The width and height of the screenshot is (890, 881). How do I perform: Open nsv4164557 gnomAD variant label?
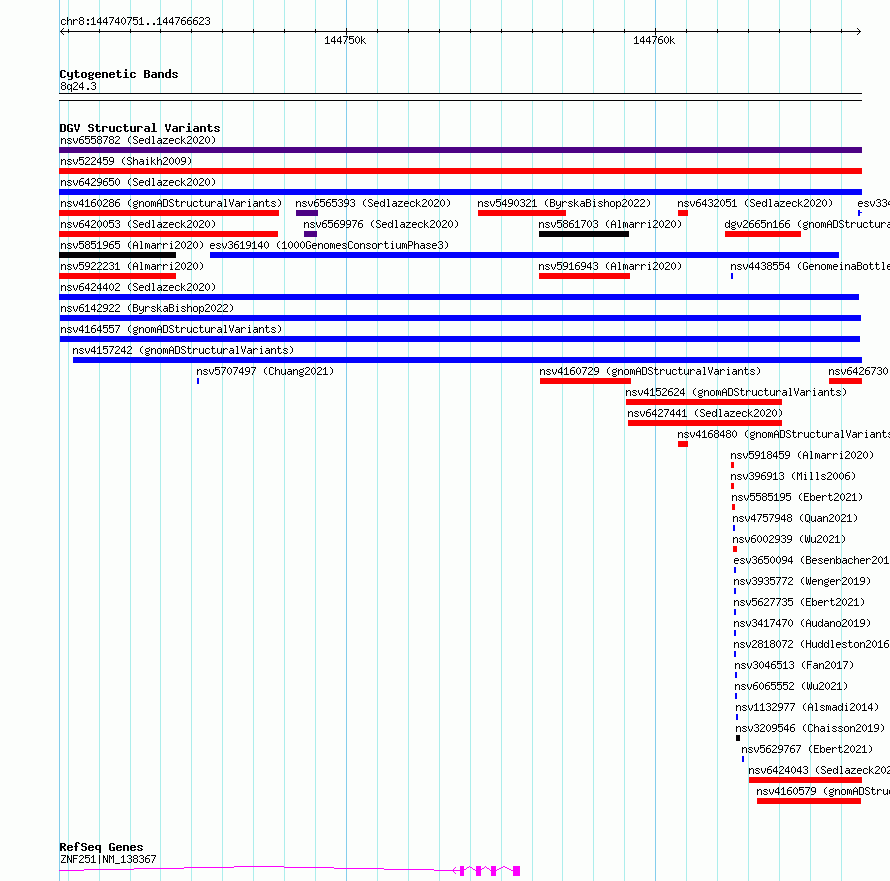coord(171,329)
